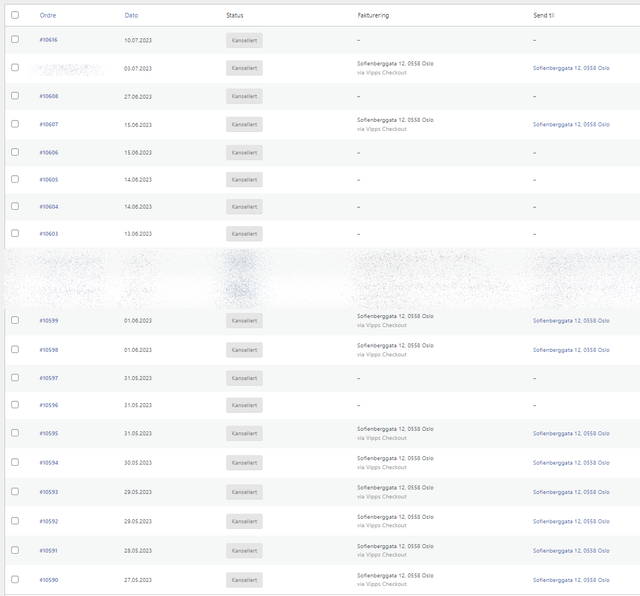640x596 pixels.
Task: View order #10603 details
Action: [49, 234]
